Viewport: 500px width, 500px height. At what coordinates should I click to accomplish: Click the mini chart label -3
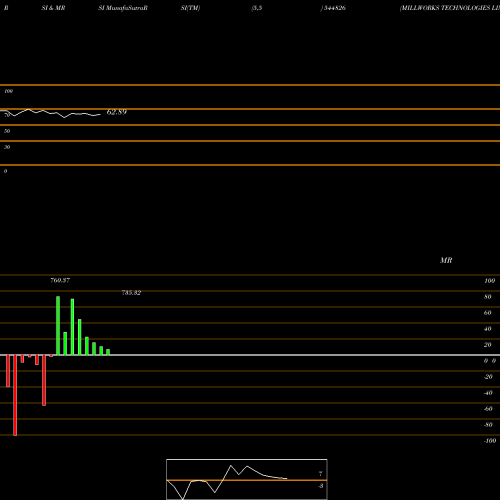pos(320,486)
